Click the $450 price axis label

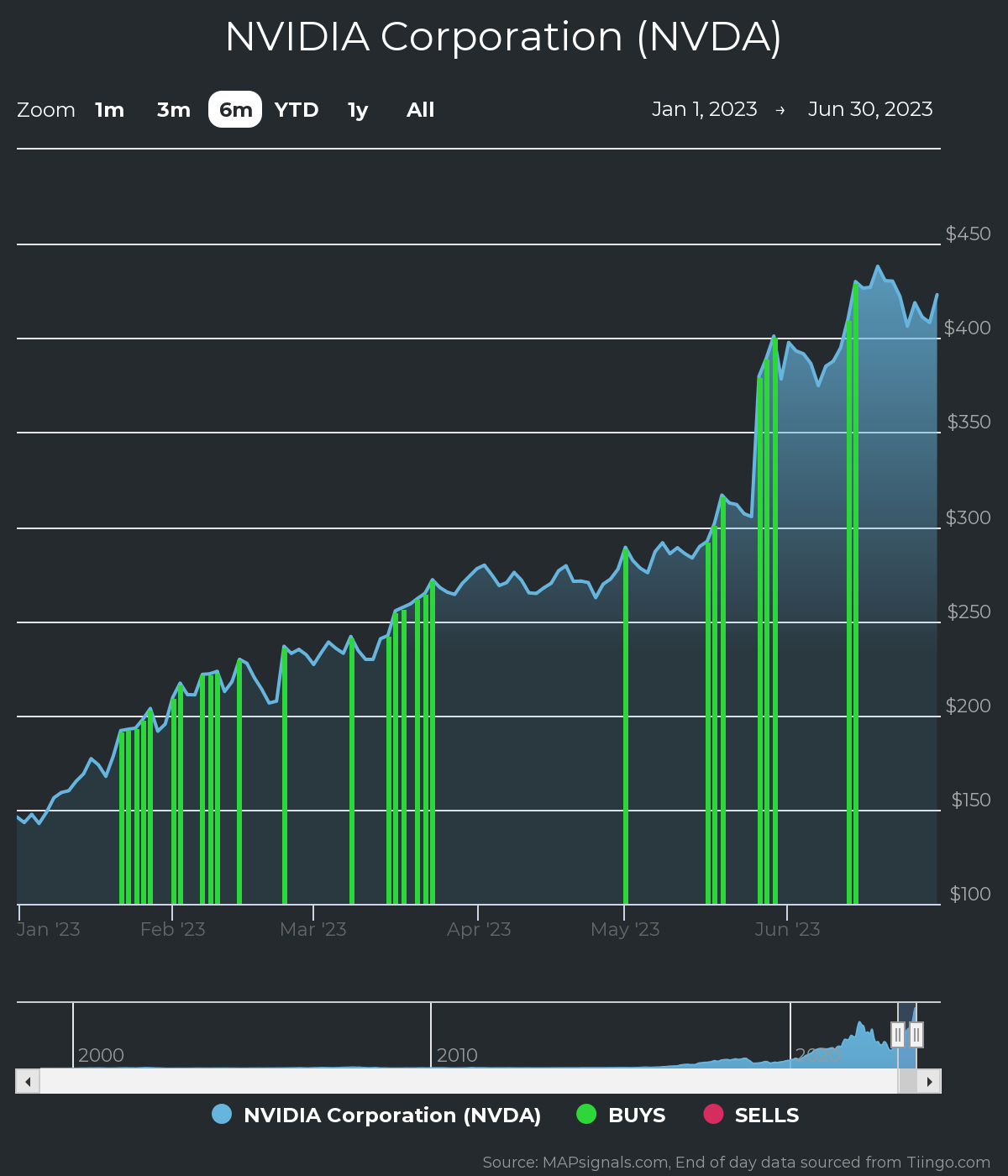(x=968, y=234)
